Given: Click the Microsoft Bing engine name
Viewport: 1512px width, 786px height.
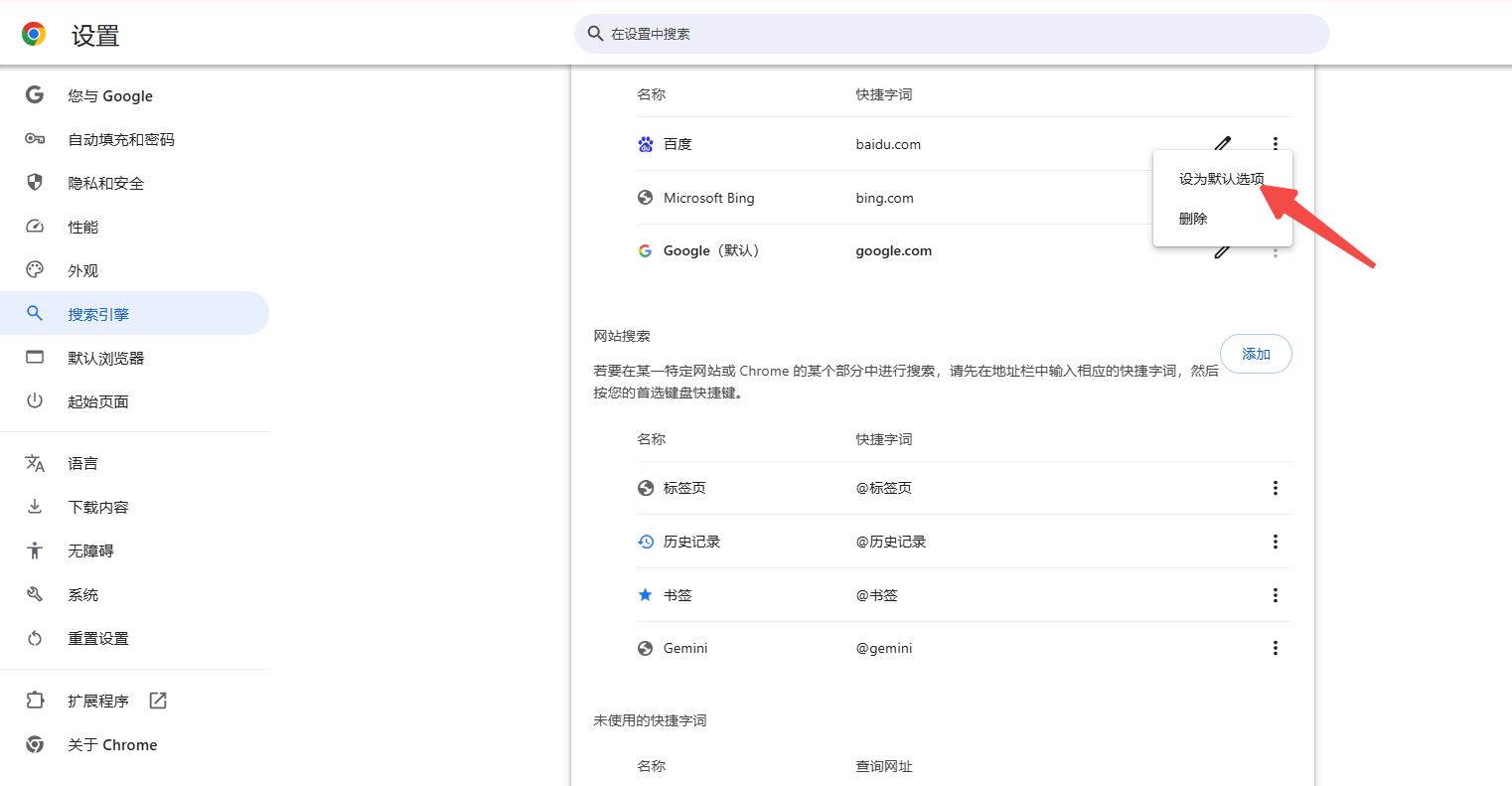Looking at the screenshot, I should pyautogui.click(x=709, y=198).
